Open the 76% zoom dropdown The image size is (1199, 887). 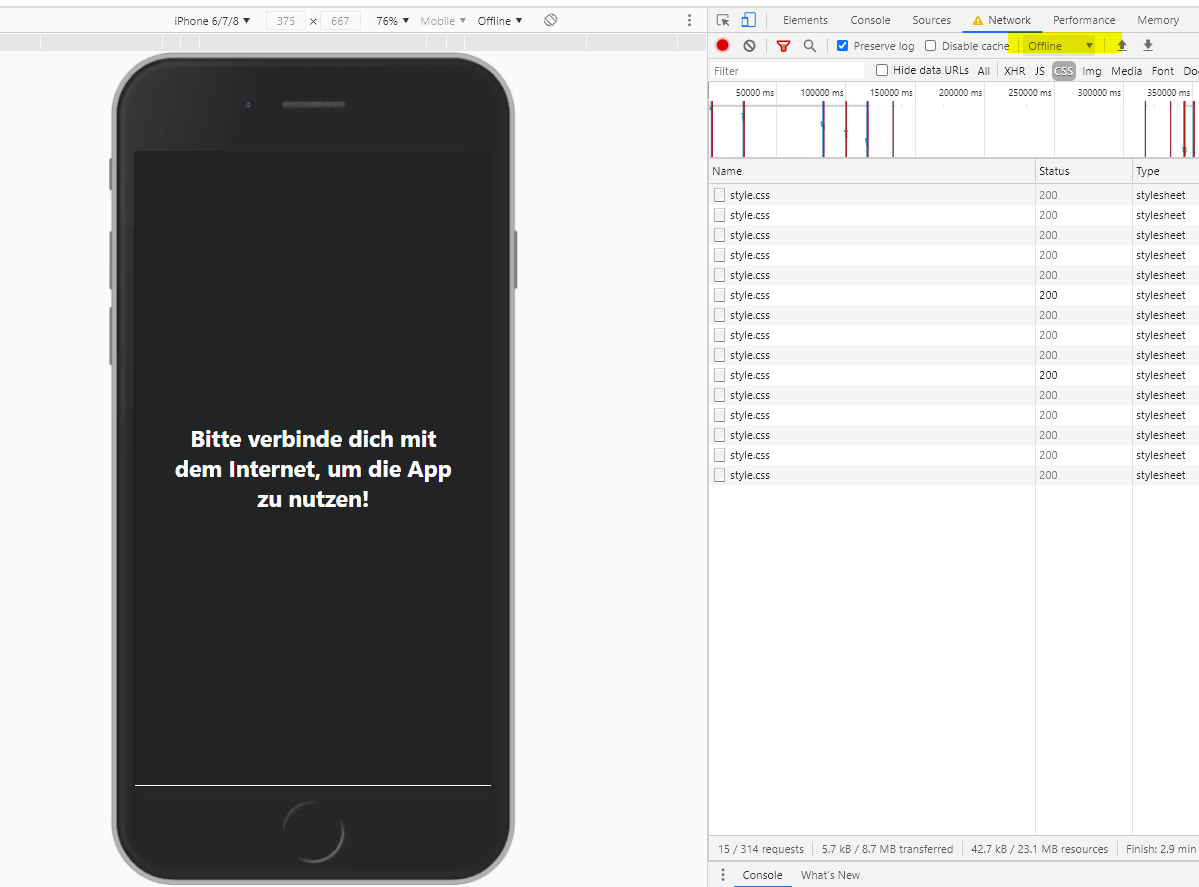click(x=392, y=21)
